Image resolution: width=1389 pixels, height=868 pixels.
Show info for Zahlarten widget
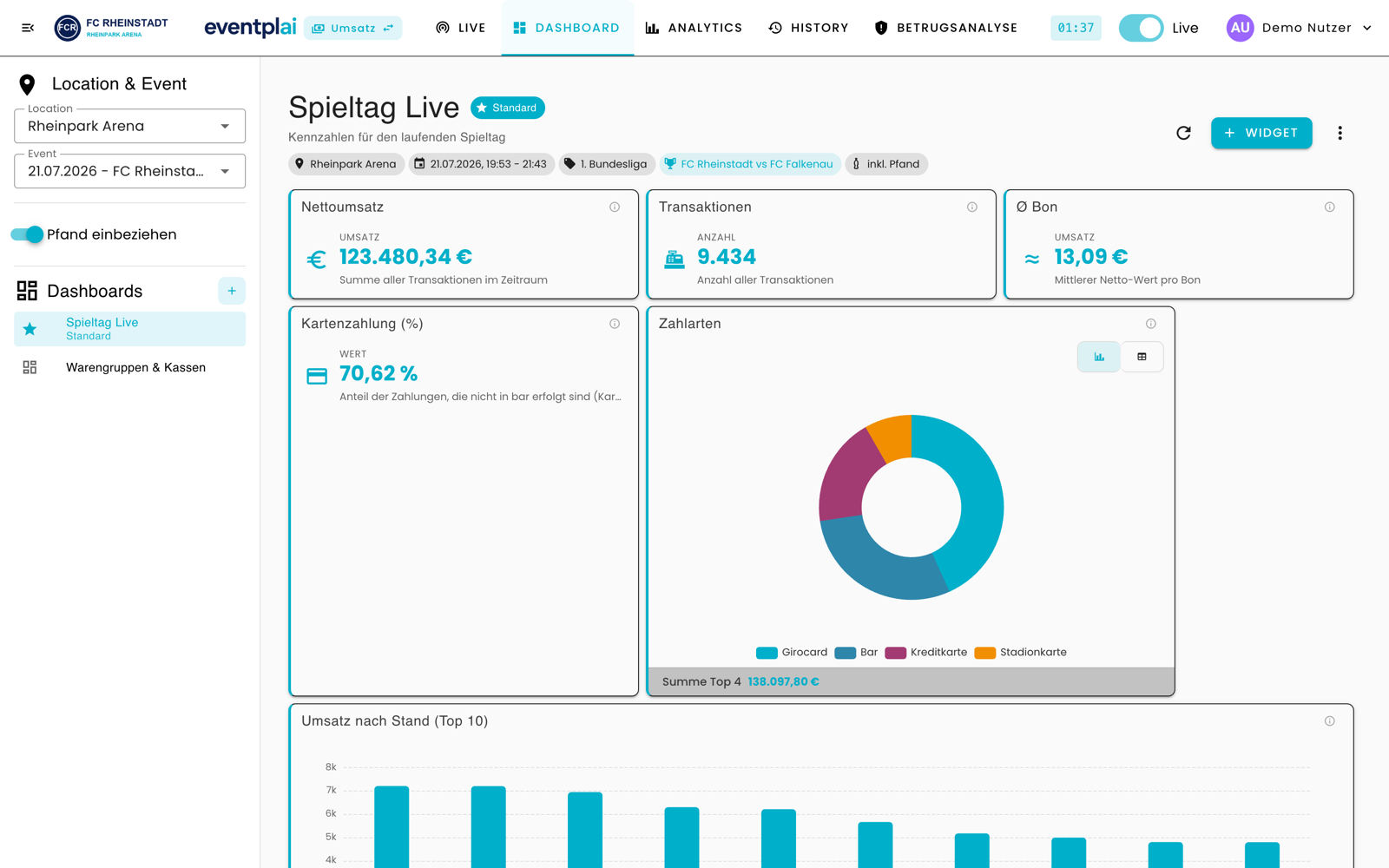tap(1151, 324)
